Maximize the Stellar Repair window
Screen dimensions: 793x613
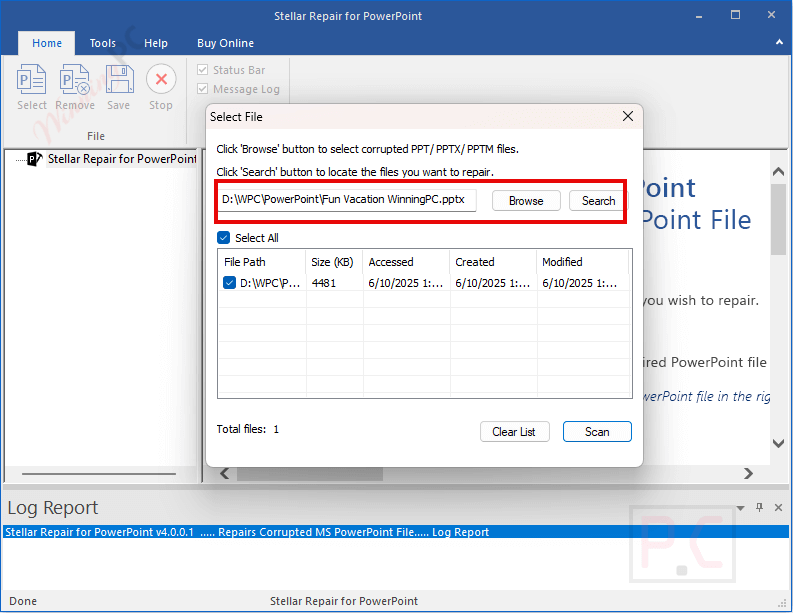735,15
